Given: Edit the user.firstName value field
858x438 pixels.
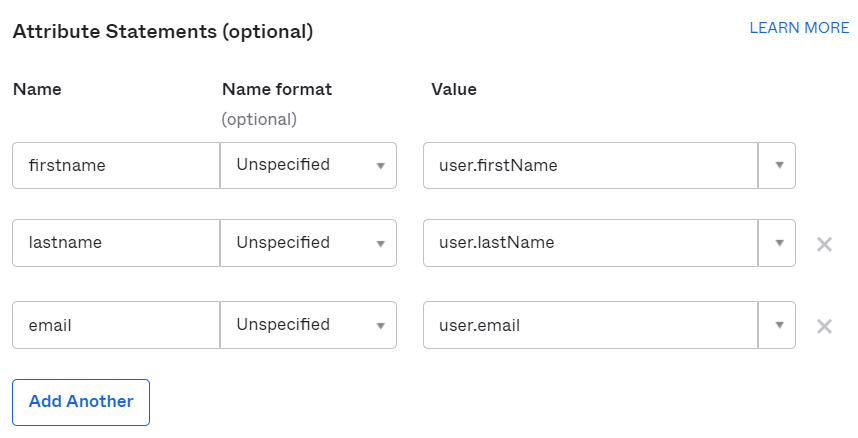Looking at the screenshot, I should [590, 166].
